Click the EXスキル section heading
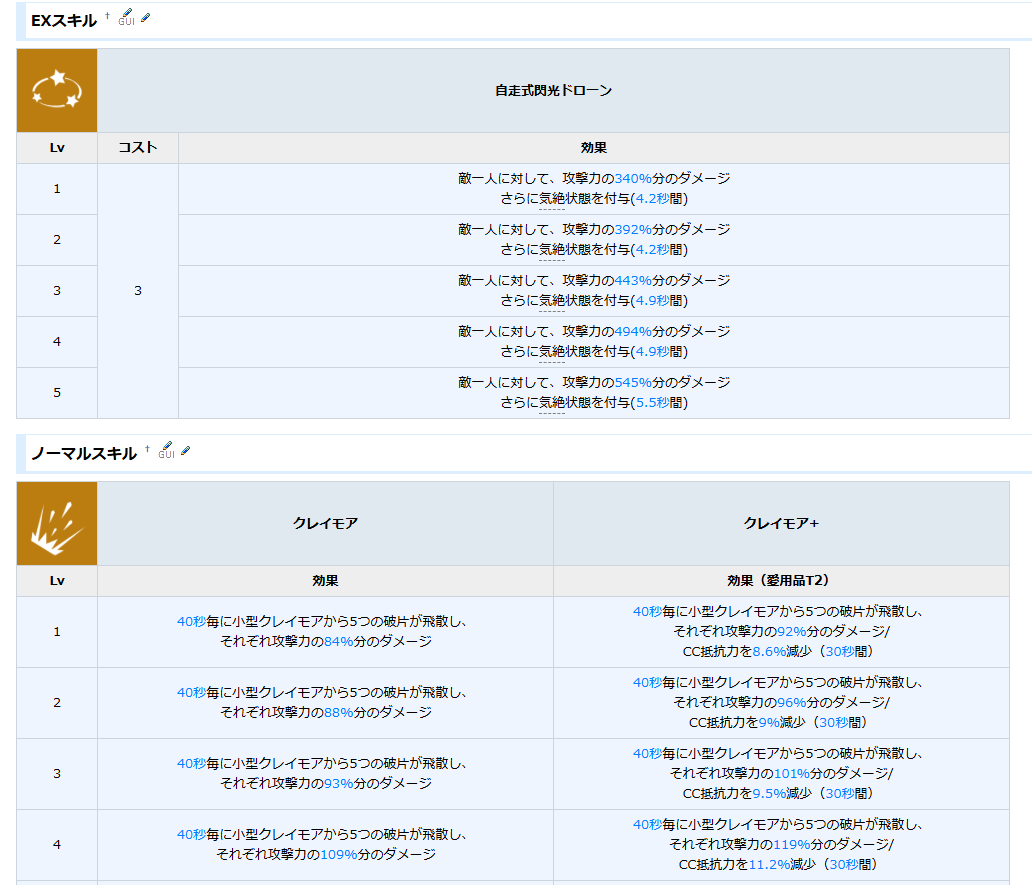The image size is (1032, 885). tap(64, 21)
